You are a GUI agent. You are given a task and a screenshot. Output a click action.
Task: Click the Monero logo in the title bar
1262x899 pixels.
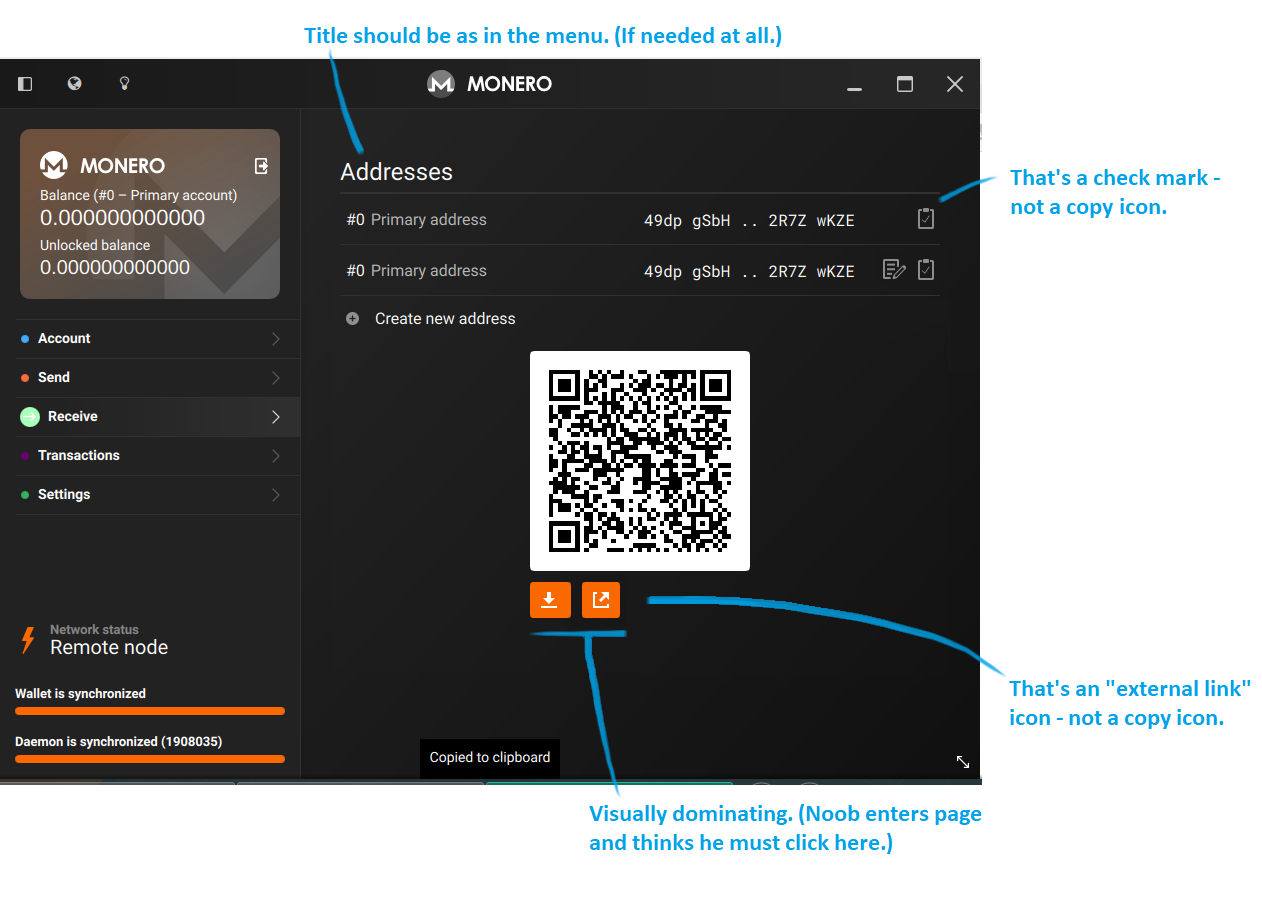pyautogui.click(x=440, y=84)
